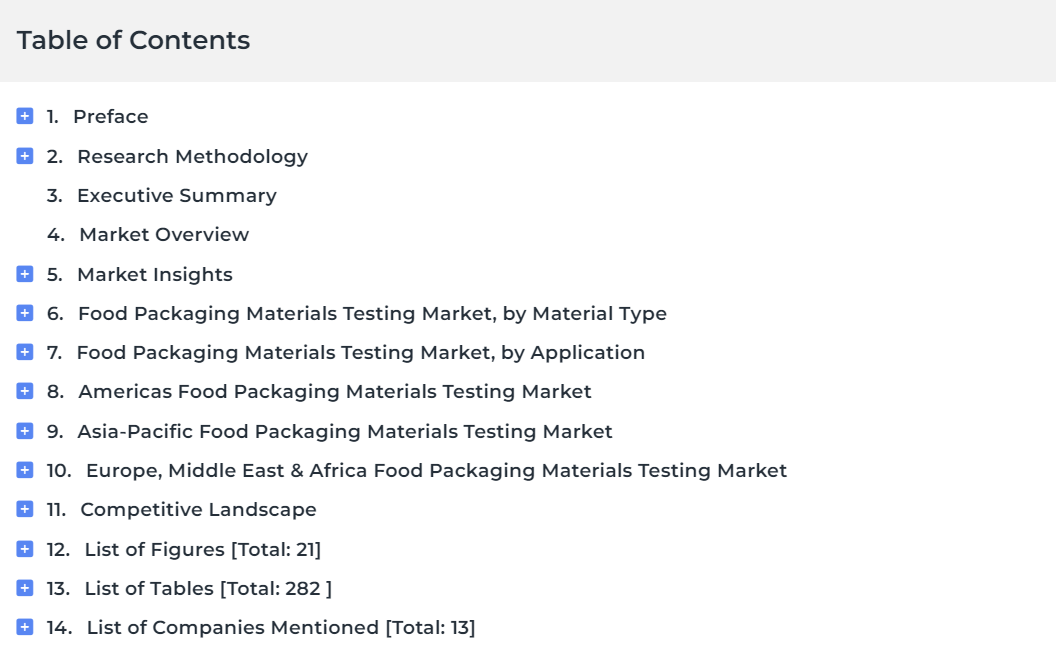
Task: Select Asia-Pacific Food Packaging Materials Testing Market text
Action: 345,432
